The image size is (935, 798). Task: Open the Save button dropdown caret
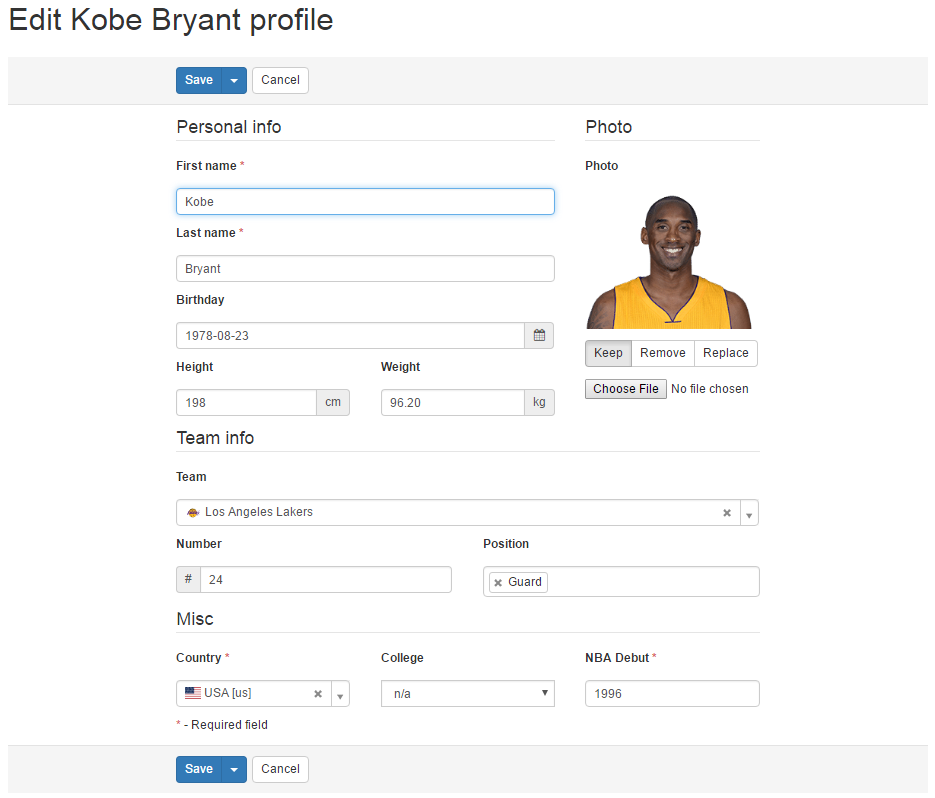click(x=232, y=80)
